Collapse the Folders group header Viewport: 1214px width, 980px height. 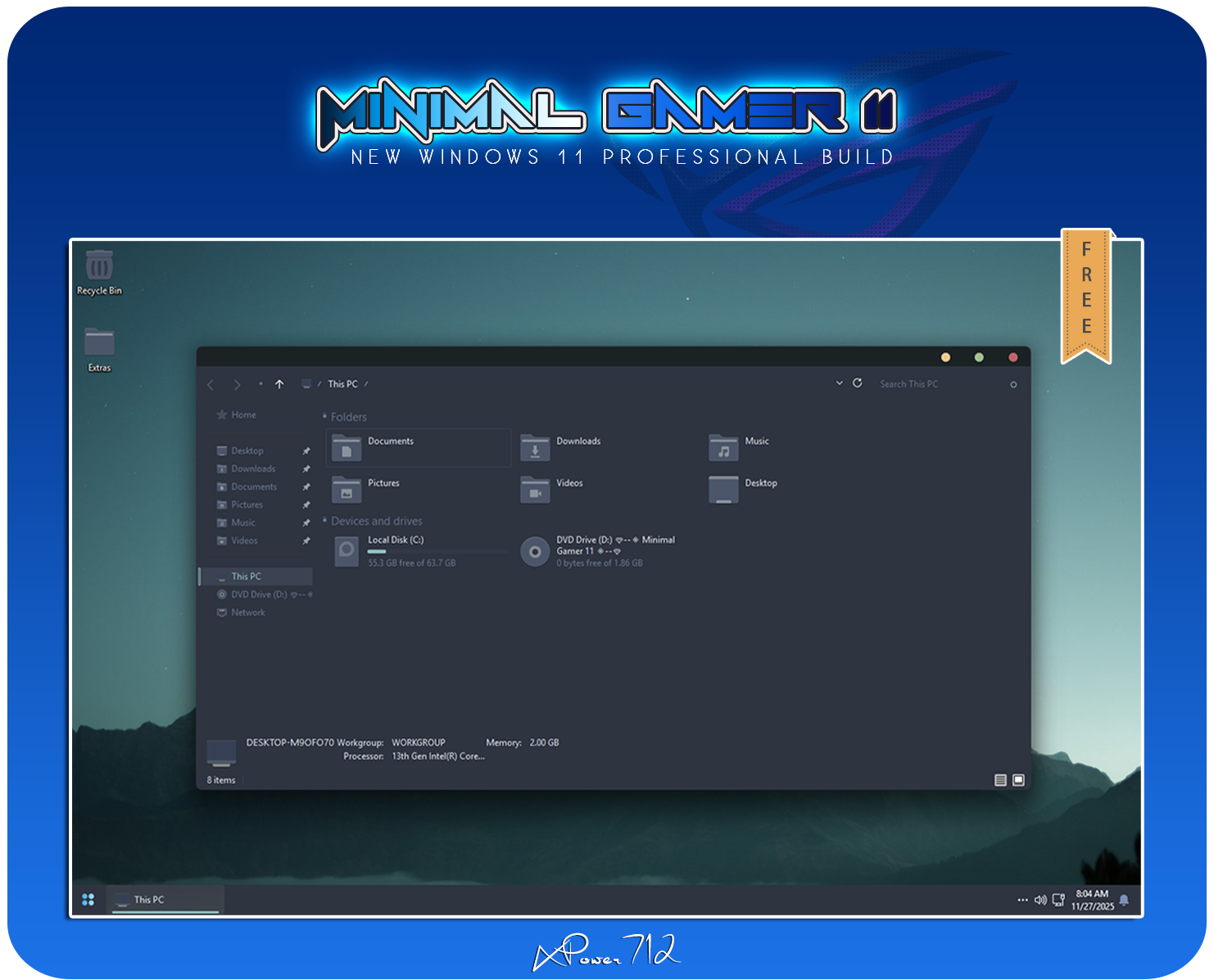[325, 417]
